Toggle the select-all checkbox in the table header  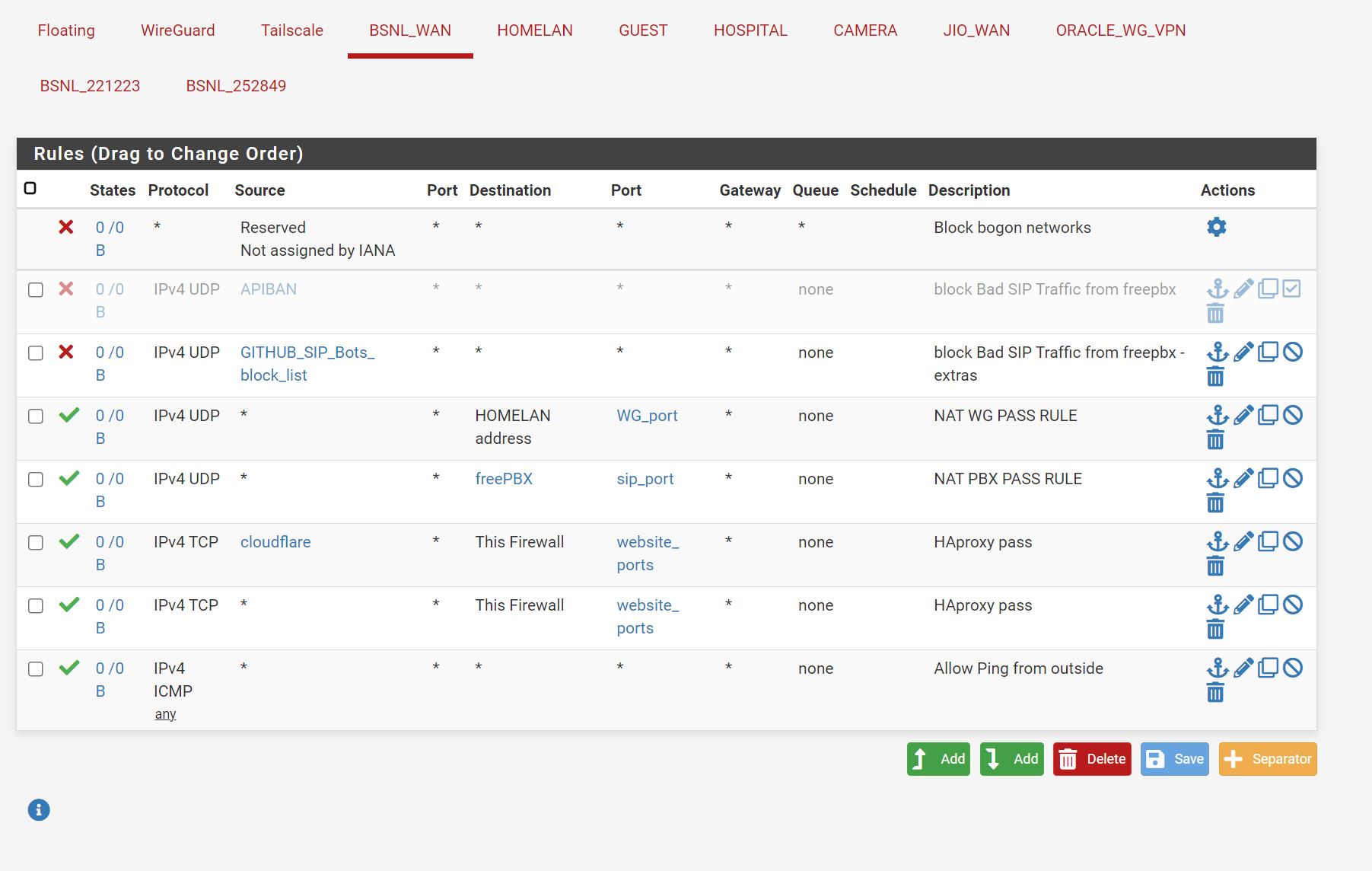[x=31, y=187]
